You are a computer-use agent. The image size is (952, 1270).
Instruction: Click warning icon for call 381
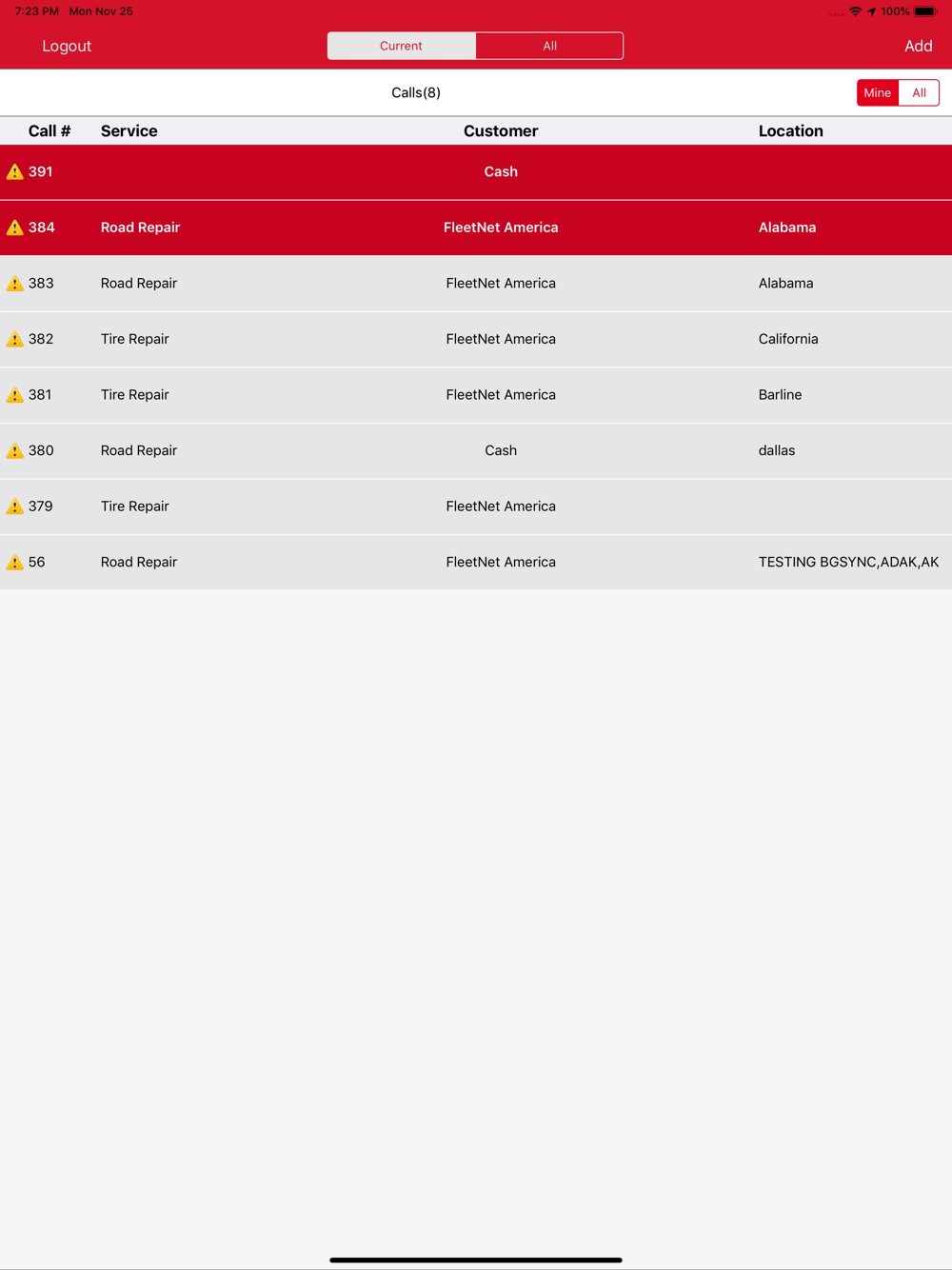pos(14,395)
